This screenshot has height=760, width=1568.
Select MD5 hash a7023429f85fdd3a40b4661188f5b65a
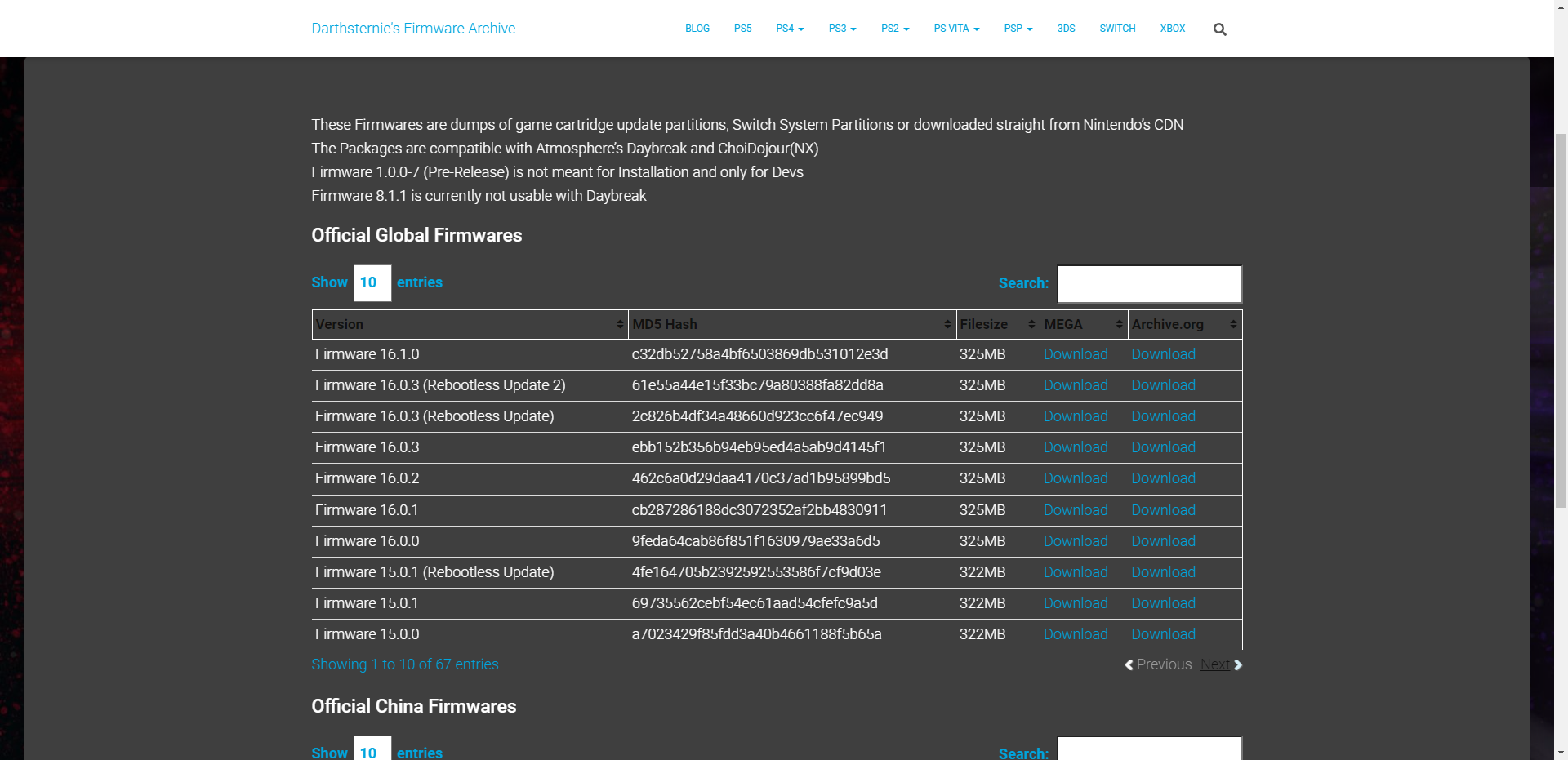point(756,634)
